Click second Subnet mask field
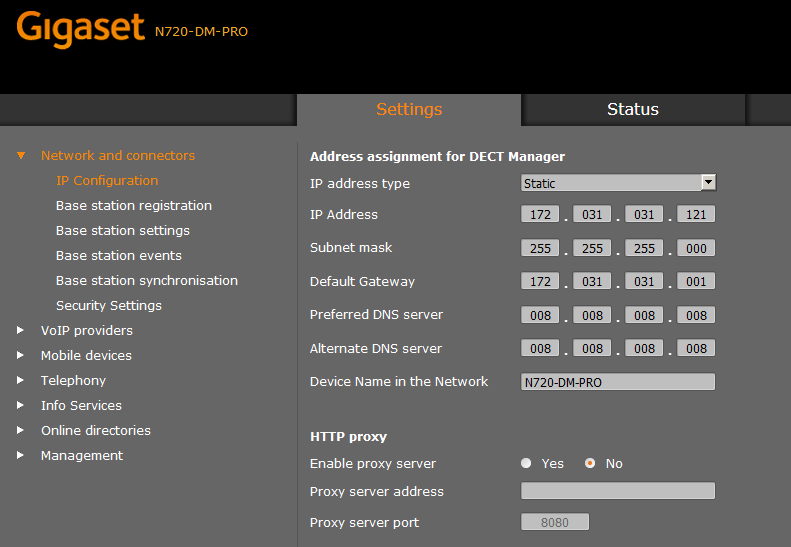 coord(592,248)
